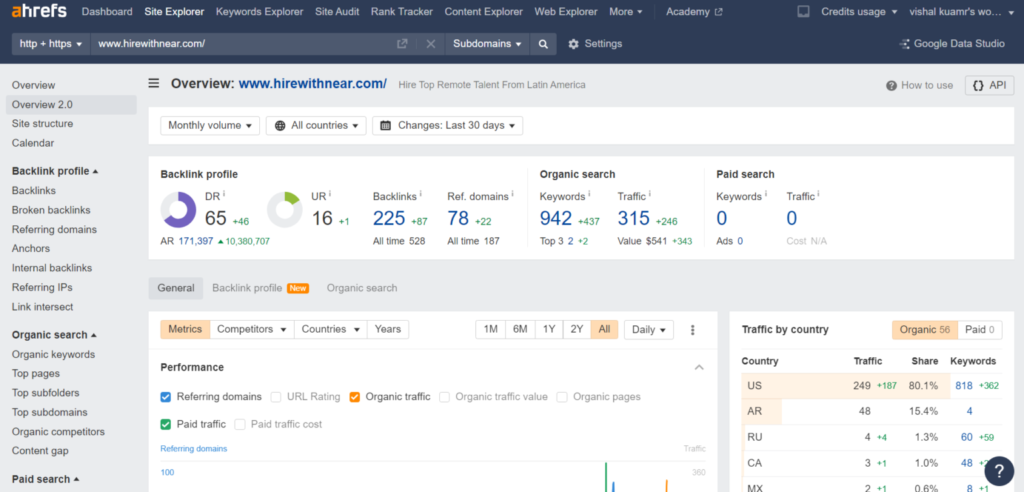The image size is (1024, 492).
Task: Enable URL Rating checkbox
Action: [x=276, y=397]
